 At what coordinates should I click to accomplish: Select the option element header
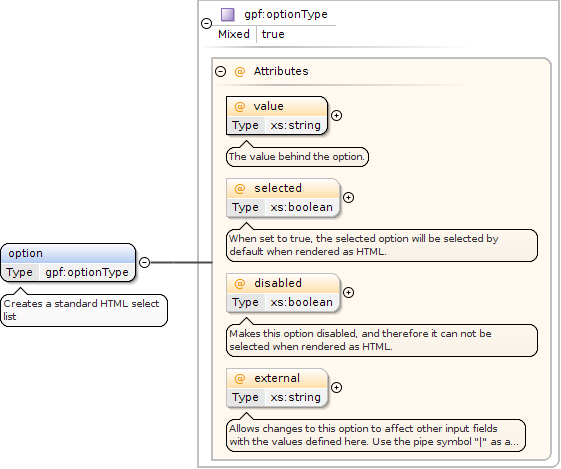(68, 254)
